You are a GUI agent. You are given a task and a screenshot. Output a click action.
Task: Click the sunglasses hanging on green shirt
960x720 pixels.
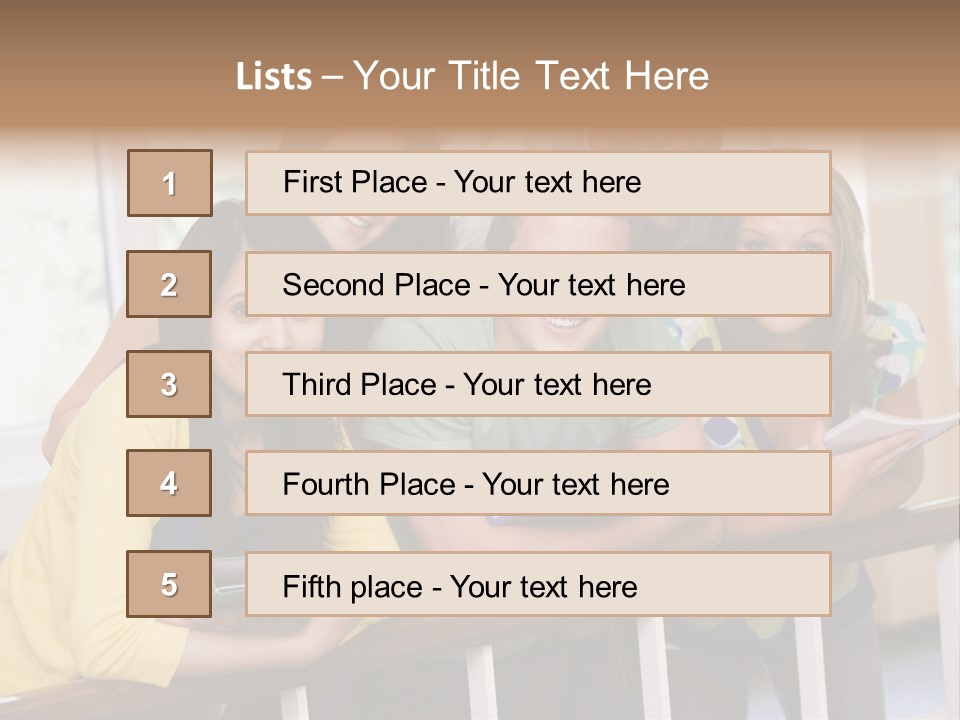pos(722,430)
